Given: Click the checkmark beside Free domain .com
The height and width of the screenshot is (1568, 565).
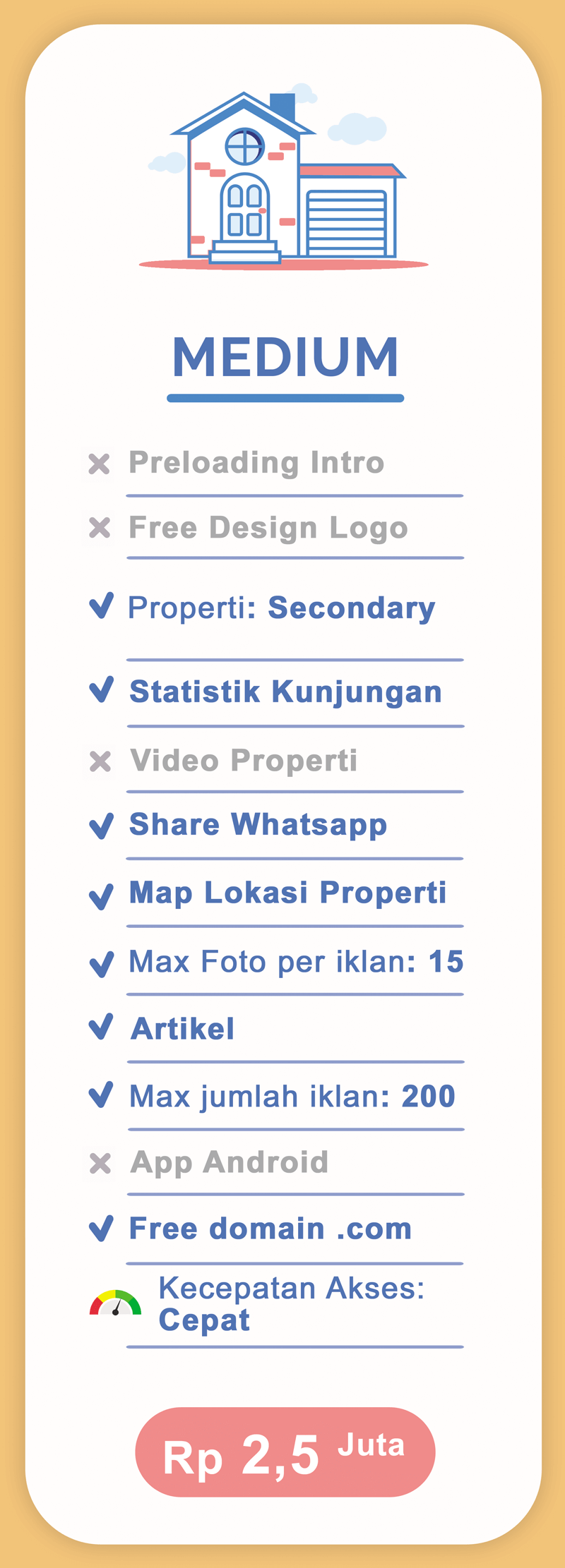Looking at the screenshot, I should (x=102, y=1229).
